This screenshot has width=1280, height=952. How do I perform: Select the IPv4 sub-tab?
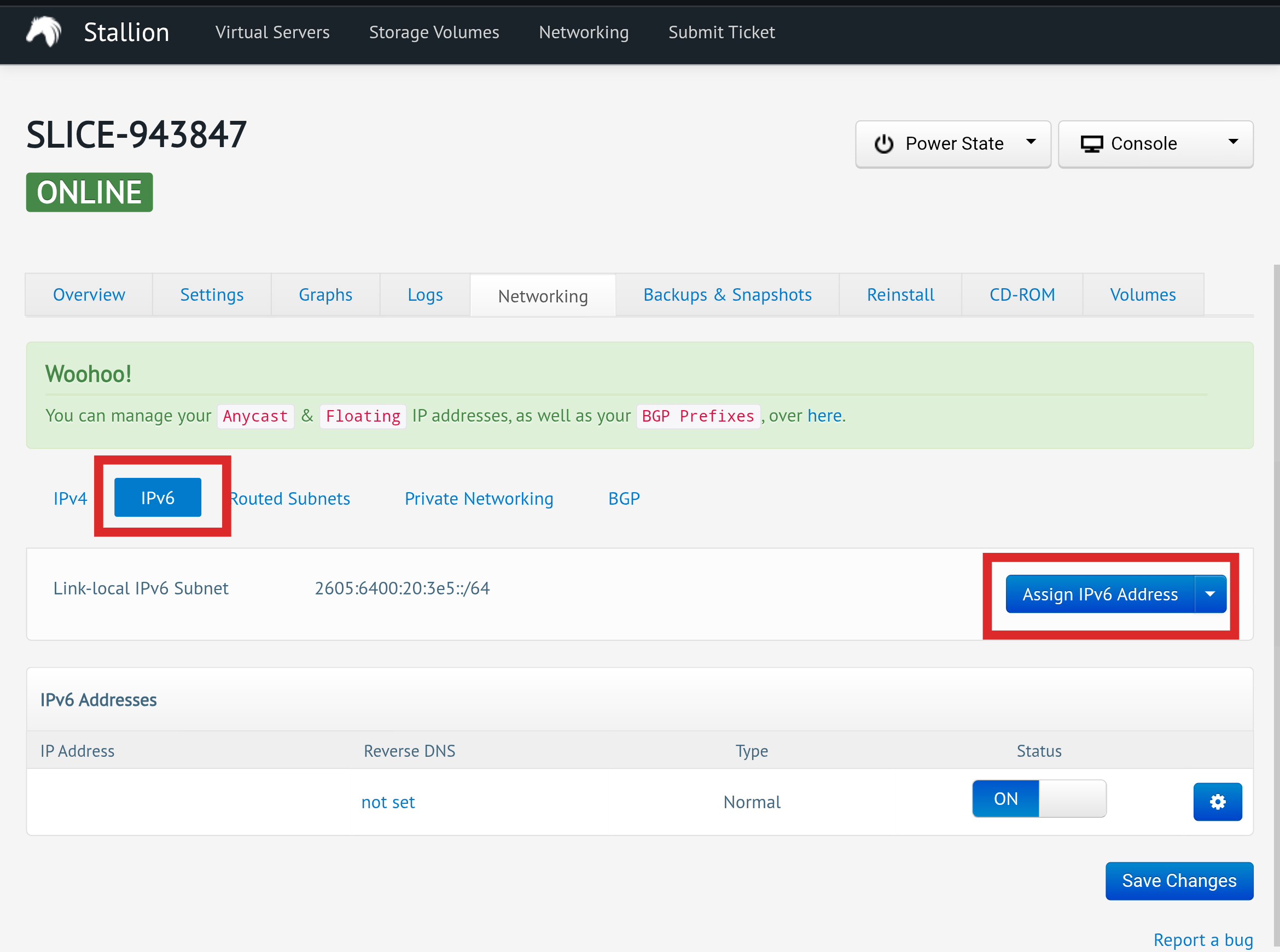tap(69, 498)
